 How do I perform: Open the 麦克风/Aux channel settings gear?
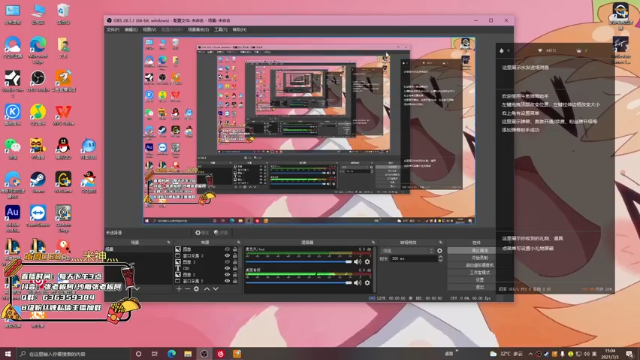tap(367, 262)
